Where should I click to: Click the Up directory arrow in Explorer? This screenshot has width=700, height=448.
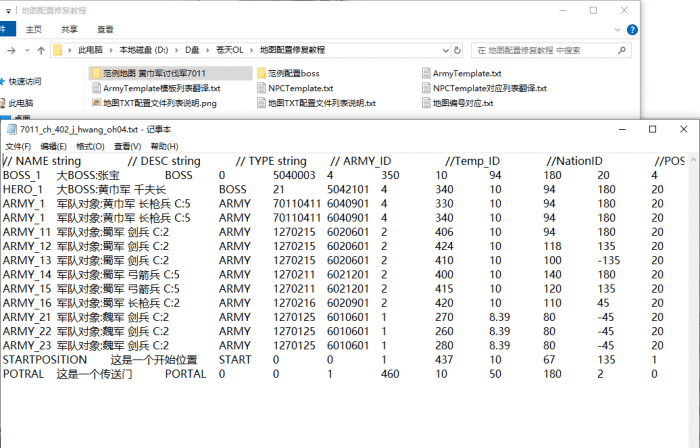point(40,49)
